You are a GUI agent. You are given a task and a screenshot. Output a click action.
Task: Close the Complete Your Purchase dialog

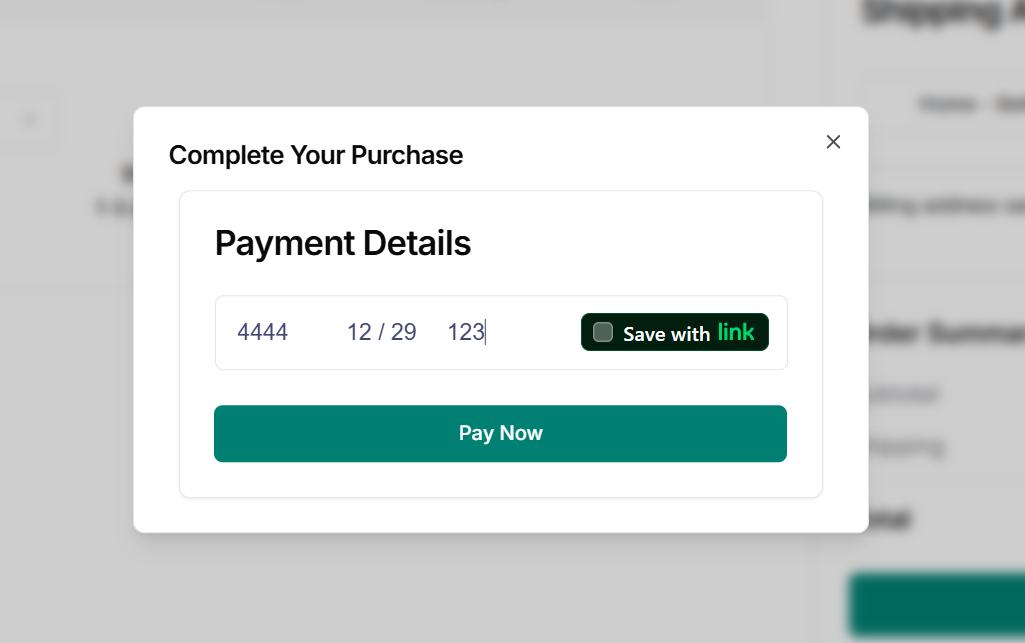click(833, 142)
